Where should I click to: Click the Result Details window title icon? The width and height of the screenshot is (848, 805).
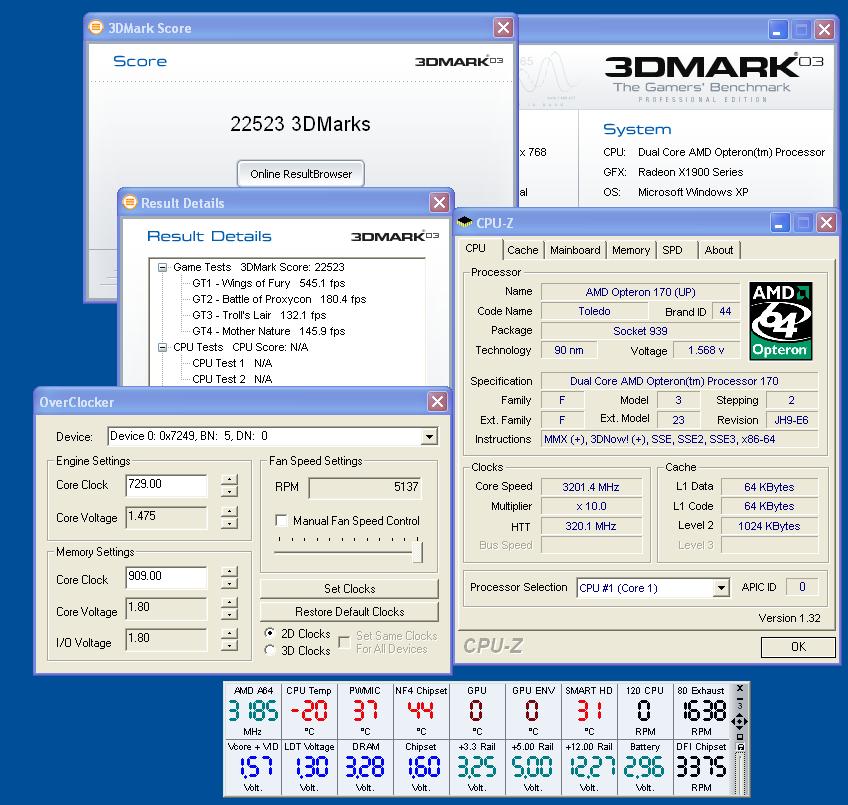(130, 202)
